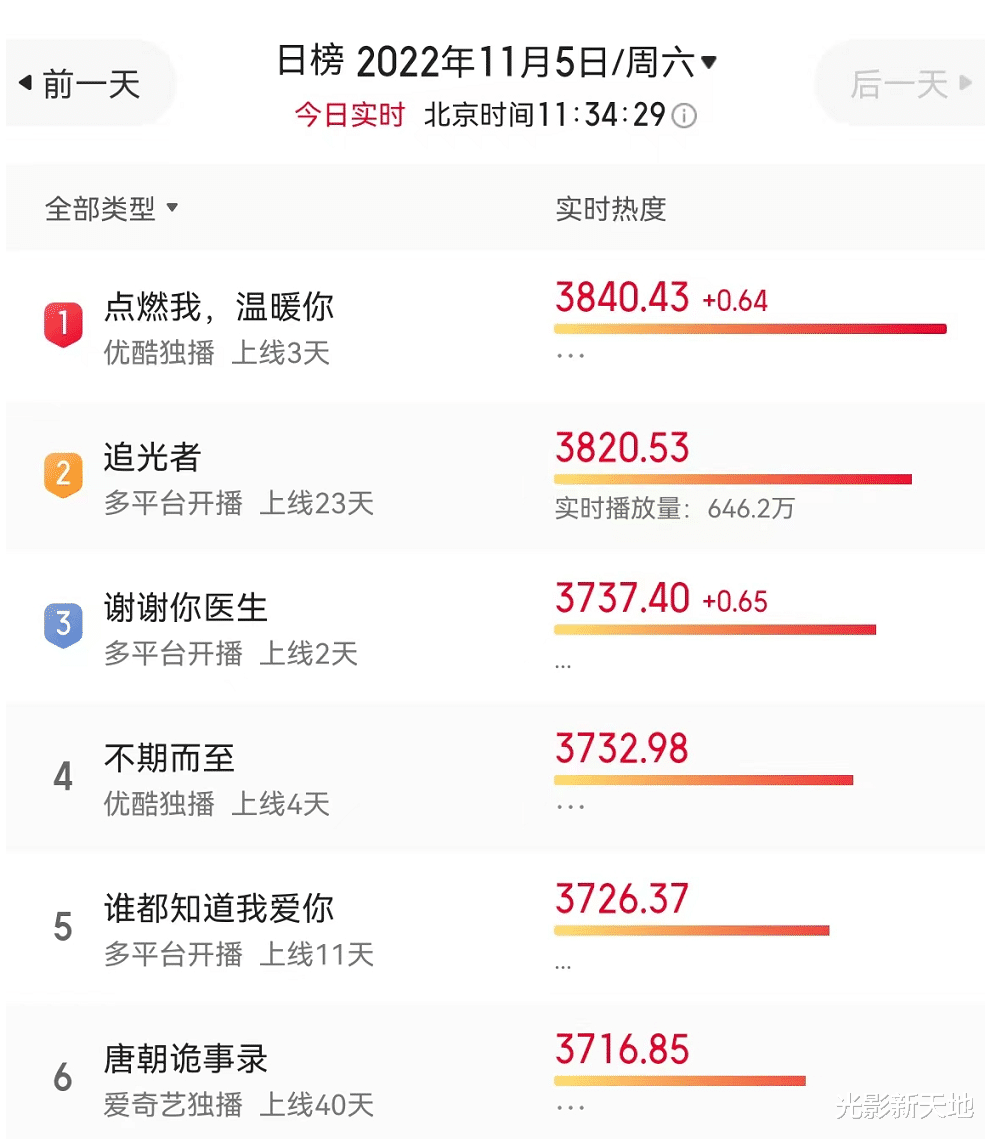Click the orange rank 2 badge

[63, 474]
